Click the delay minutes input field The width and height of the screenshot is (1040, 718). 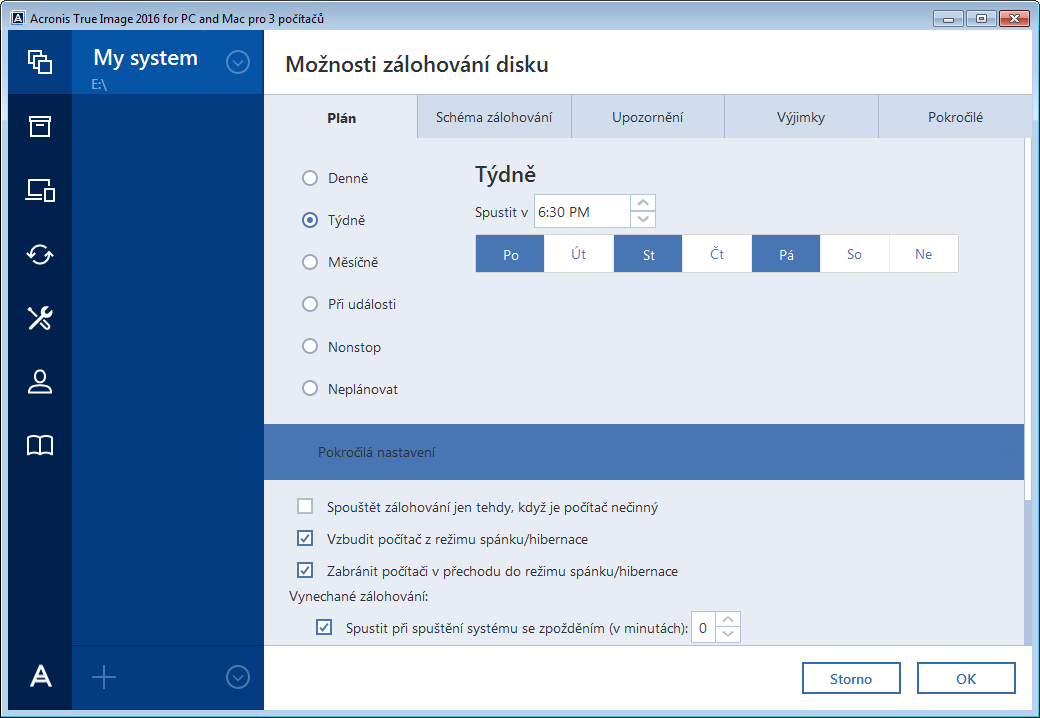point(703,627)
